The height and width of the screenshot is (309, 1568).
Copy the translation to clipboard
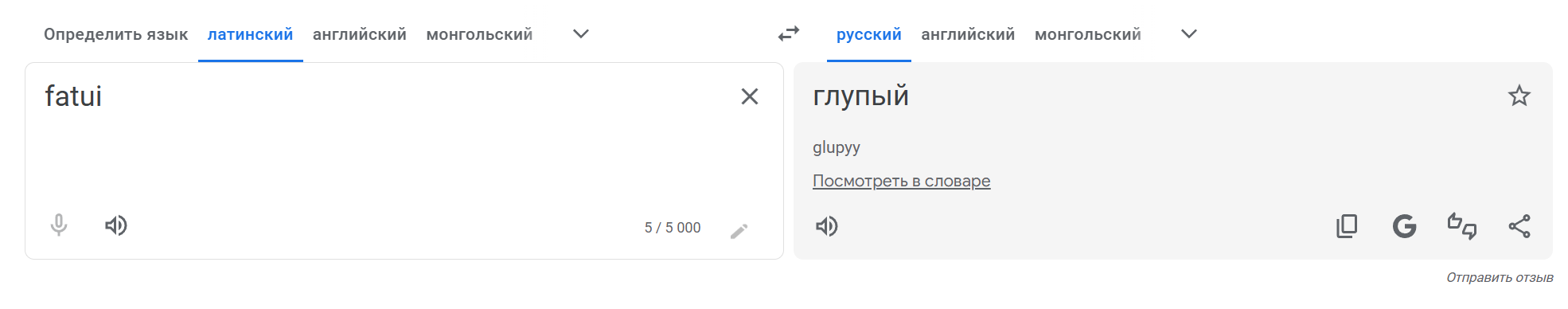coord(1347,226)
